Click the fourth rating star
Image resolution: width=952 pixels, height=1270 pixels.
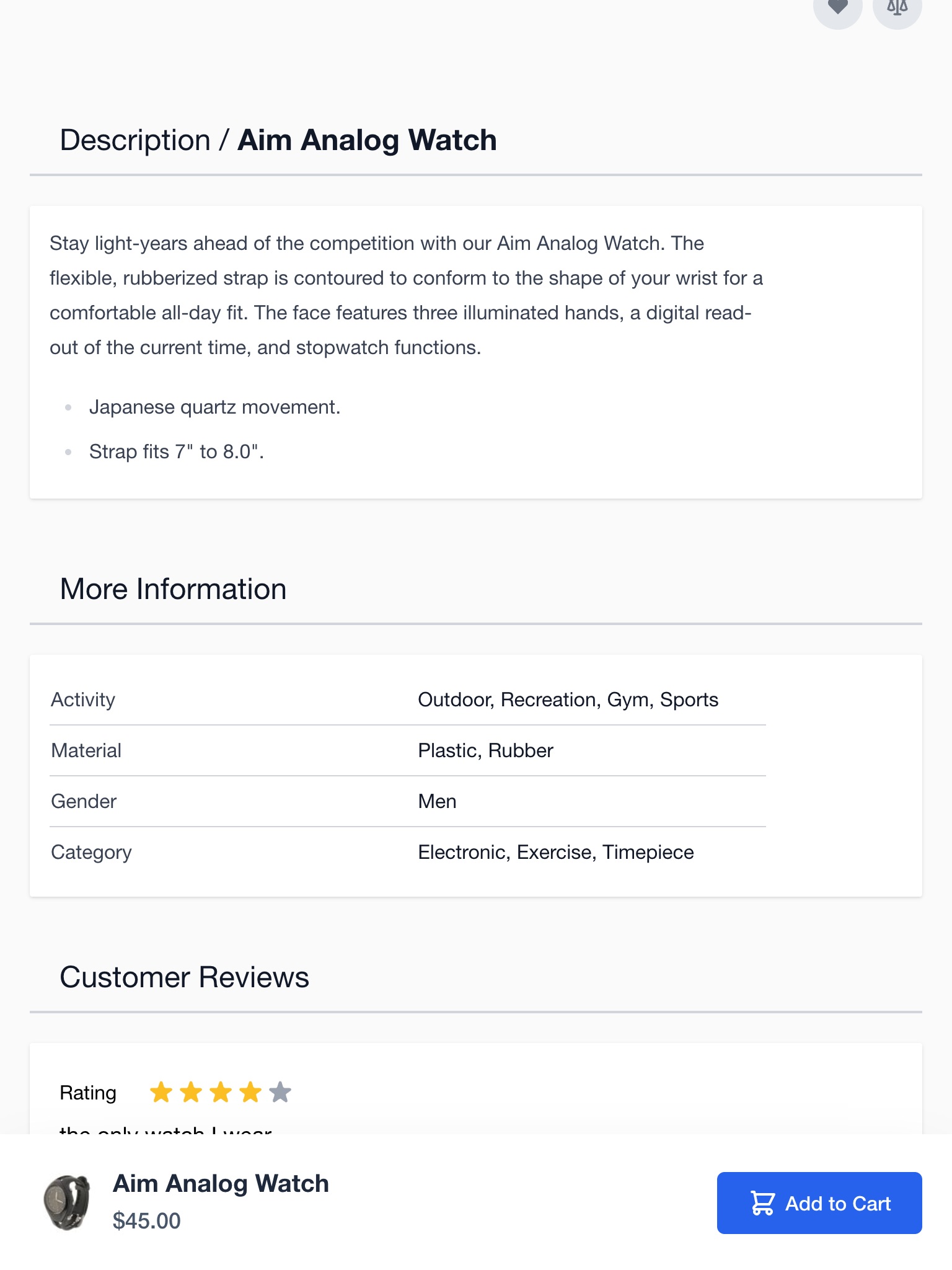click(x=250, y=1092)
